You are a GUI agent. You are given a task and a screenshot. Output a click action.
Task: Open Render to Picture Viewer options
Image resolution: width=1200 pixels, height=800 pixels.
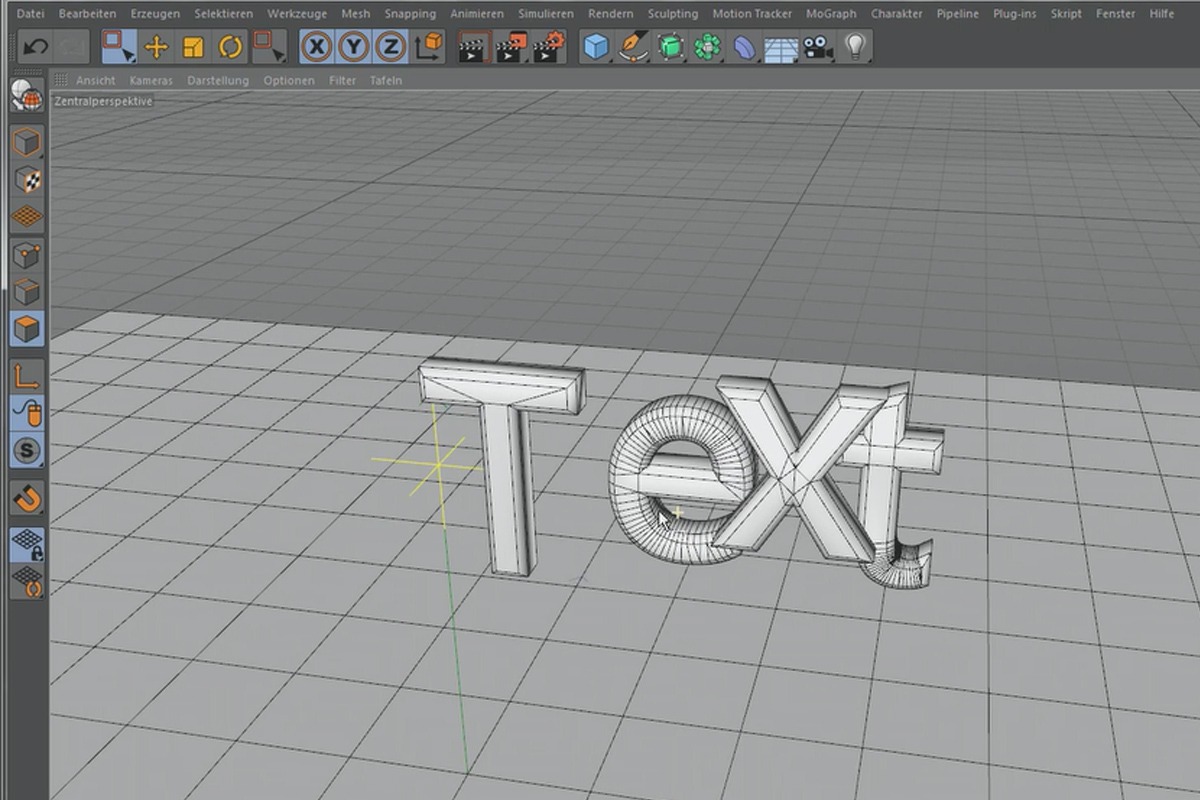tap(511, 46)
